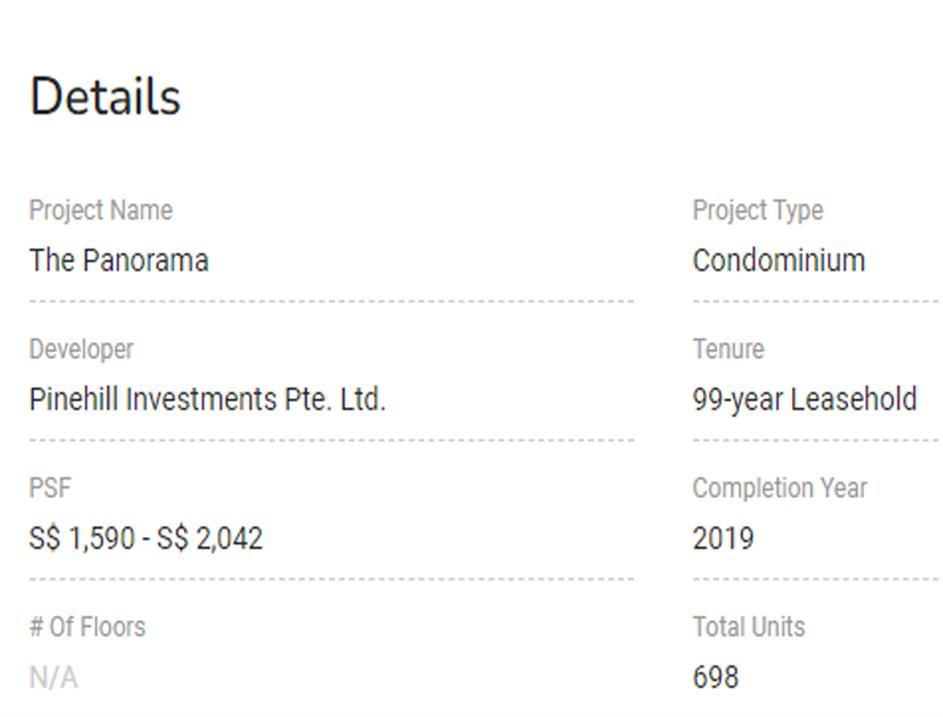Click the # Of Floors label
This screenshot has height=717, width=943.
coord(87,628)
